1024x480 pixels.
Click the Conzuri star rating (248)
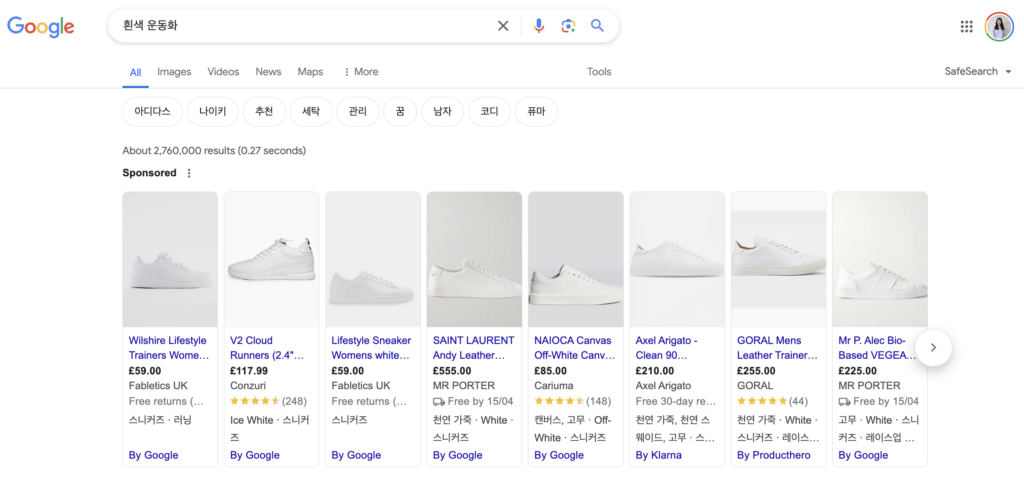click(268, 401)
